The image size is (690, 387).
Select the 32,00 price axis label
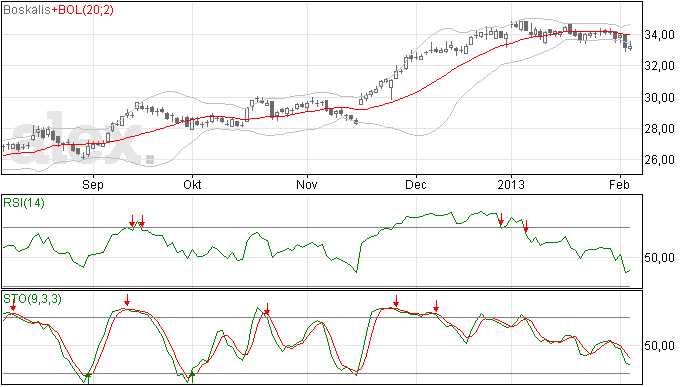pos(659,66)
